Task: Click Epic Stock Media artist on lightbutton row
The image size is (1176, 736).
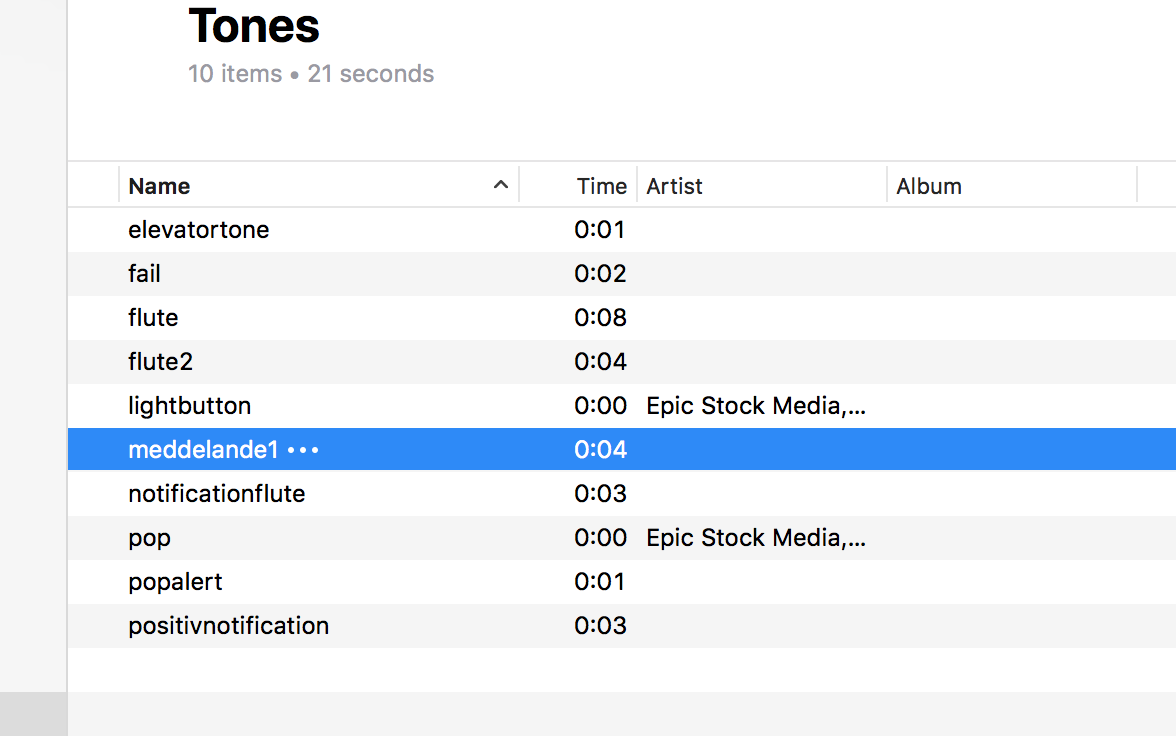Action: [756, 406]
